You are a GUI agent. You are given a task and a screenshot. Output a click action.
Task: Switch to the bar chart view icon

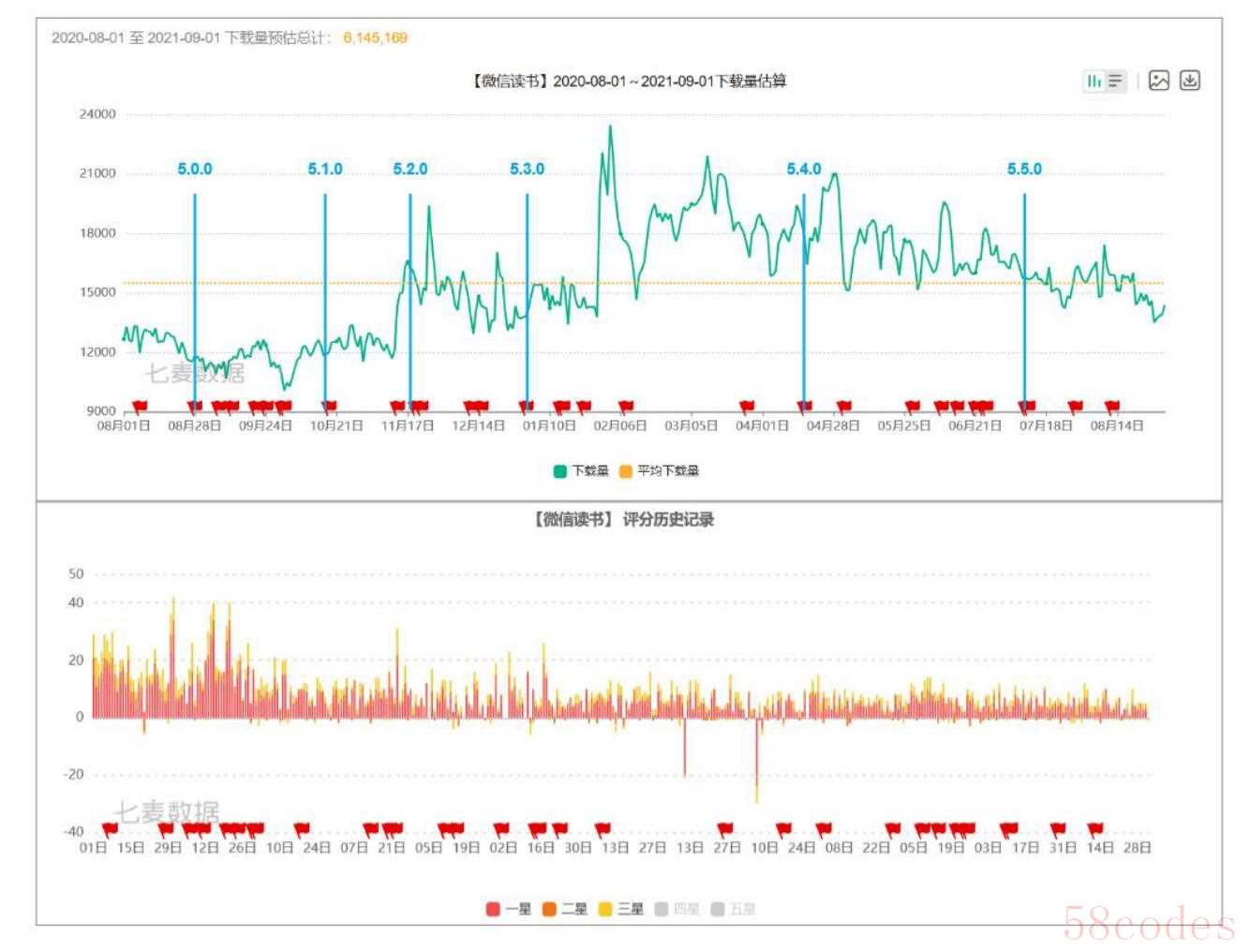(x=1094, y=82)
